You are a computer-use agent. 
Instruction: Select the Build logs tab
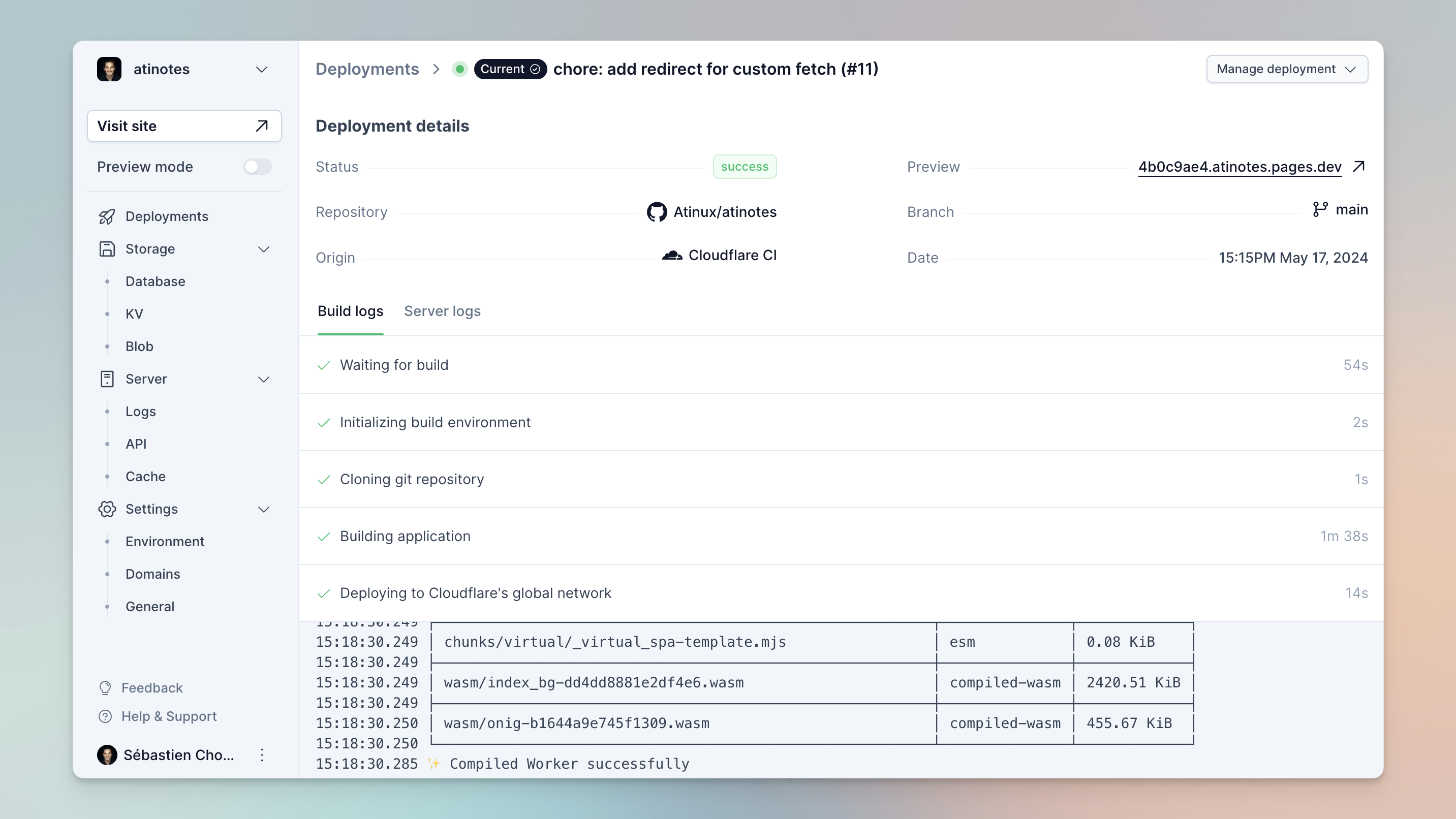(x=350, y=311)
